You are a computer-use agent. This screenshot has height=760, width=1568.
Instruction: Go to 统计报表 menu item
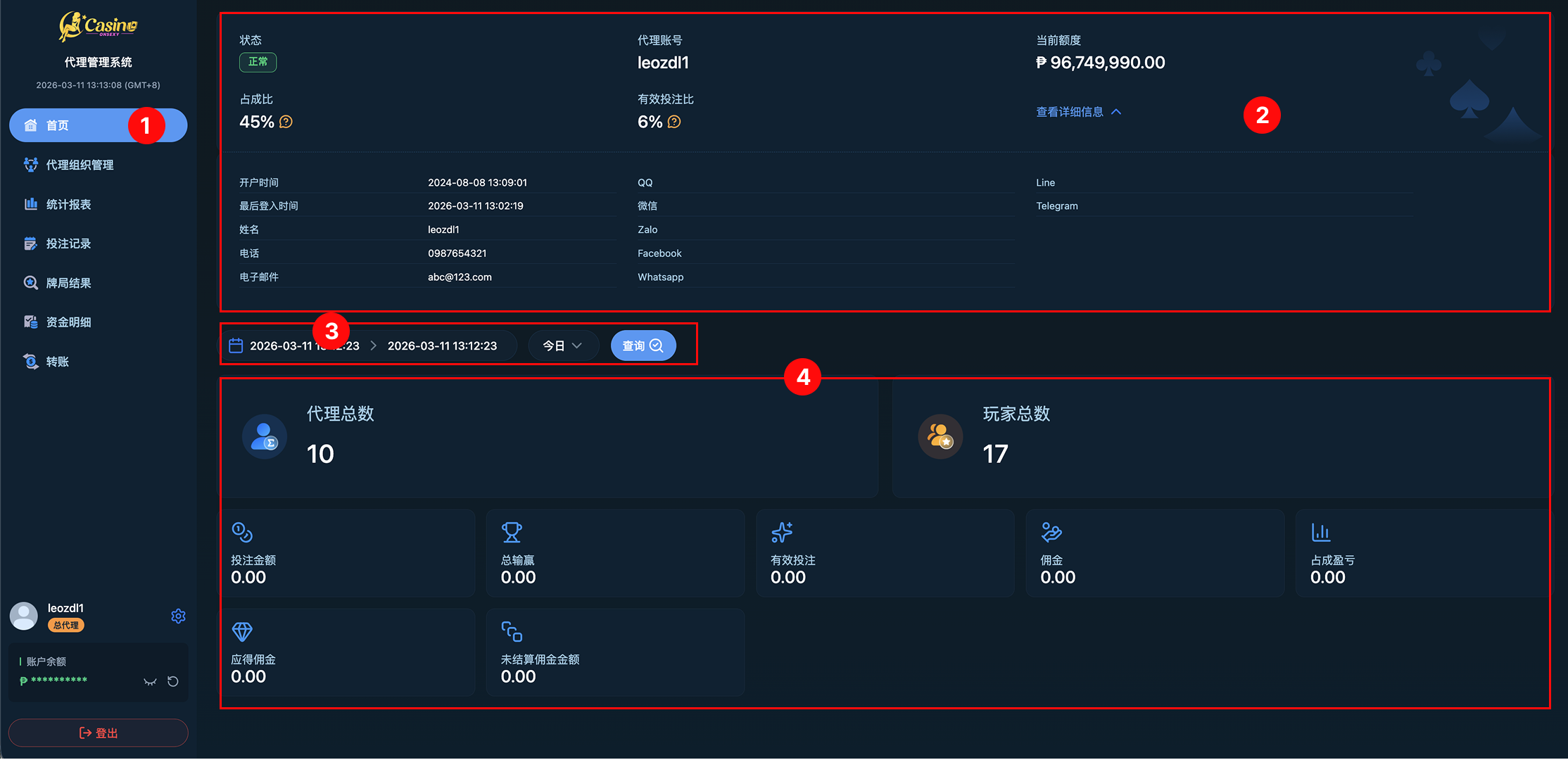[68, 204]
